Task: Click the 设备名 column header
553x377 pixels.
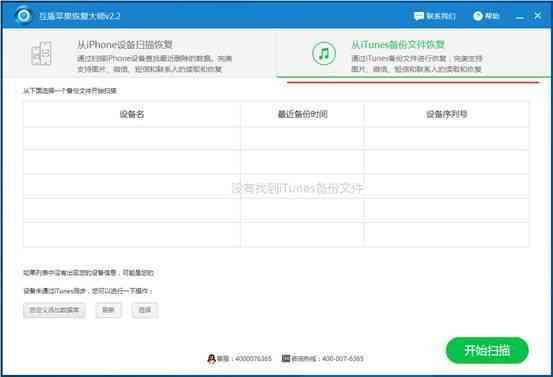Action: (132, 114)
